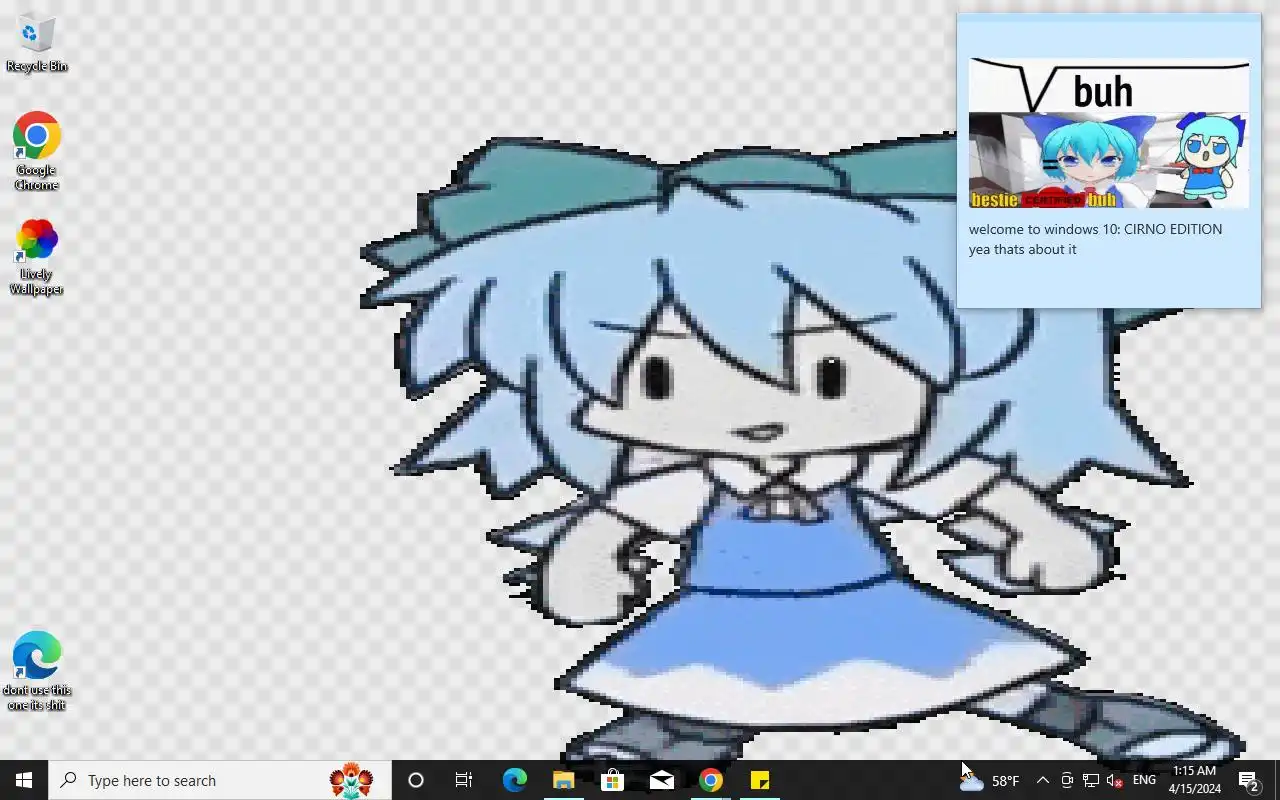Open the muted volume tray icon
The image size is (1280, 800).
click(1115, 780)
